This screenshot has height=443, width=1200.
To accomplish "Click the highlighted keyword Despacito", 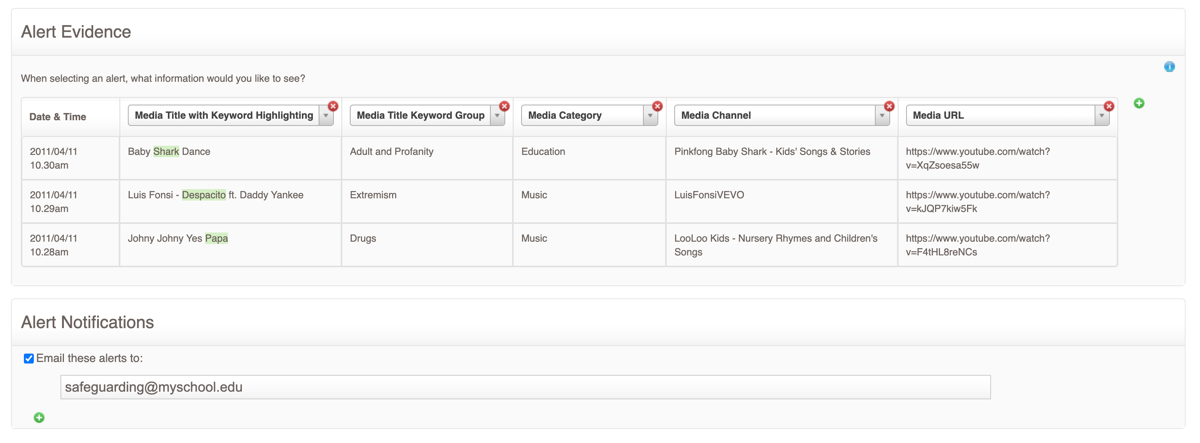I will [204, 195].
